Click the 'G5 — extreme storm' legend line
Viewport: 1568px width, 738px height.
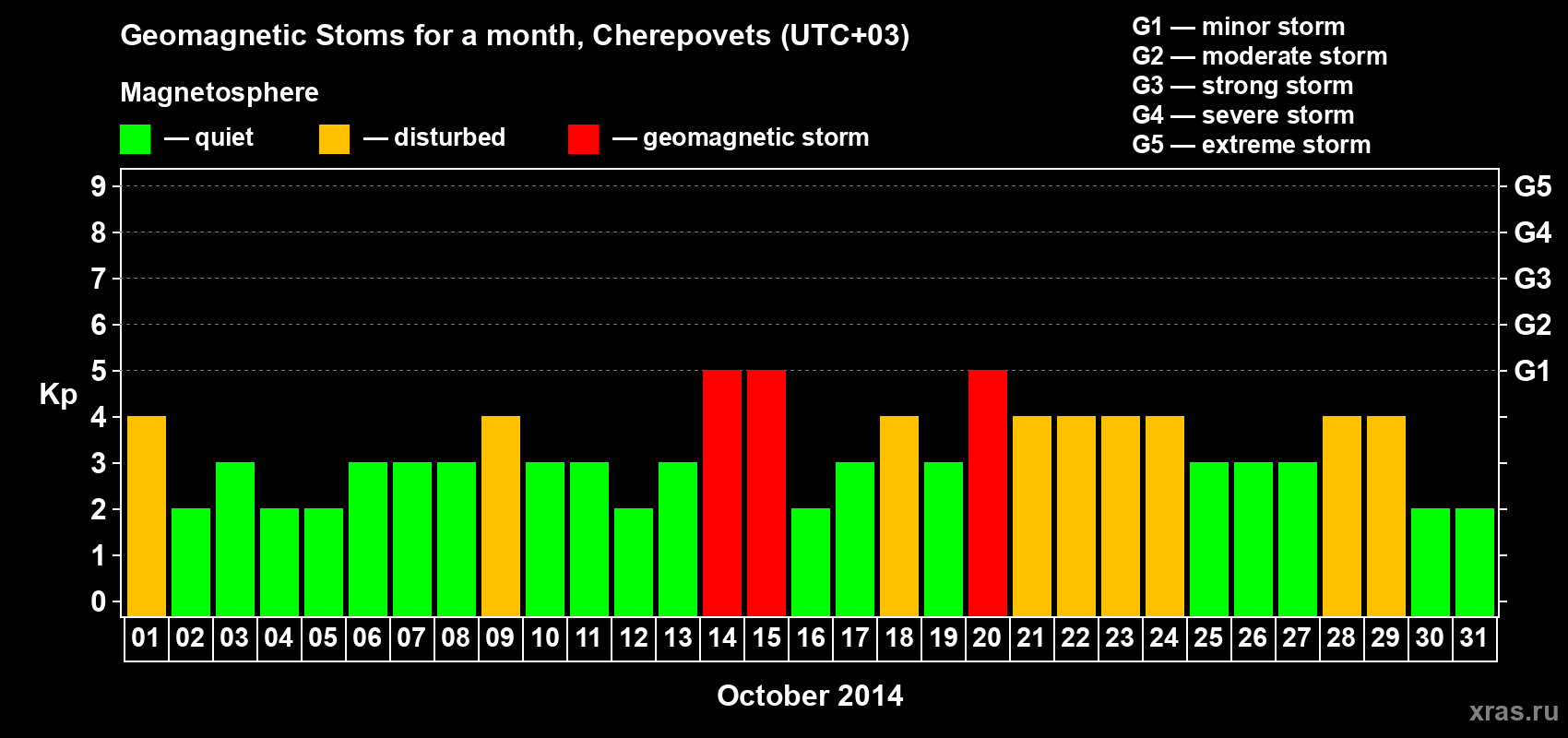click(x=1252, y=145)
